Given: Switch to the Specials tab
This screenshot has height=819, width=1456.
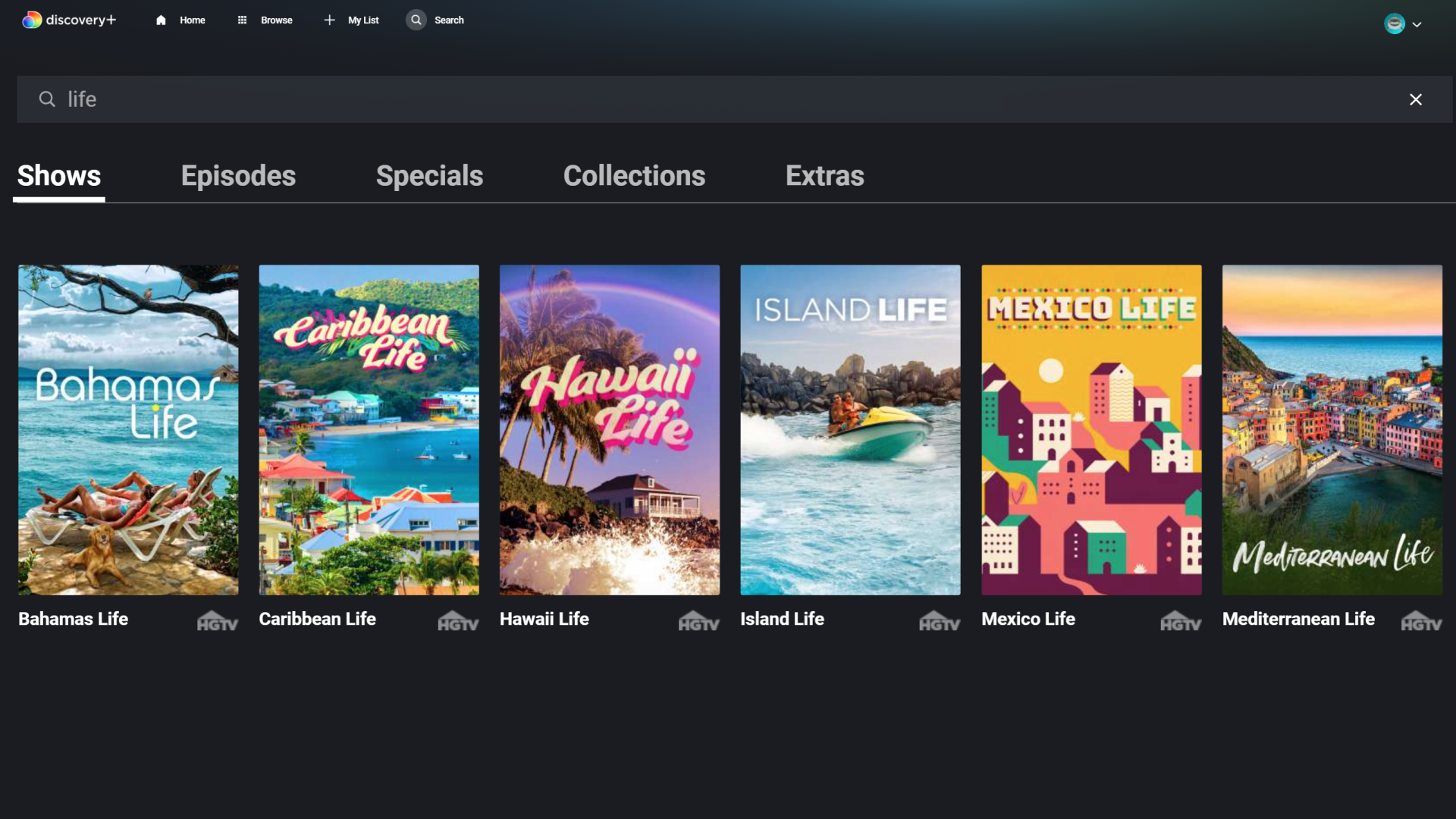Looking at the screenshot, I should tap(429, 176).
